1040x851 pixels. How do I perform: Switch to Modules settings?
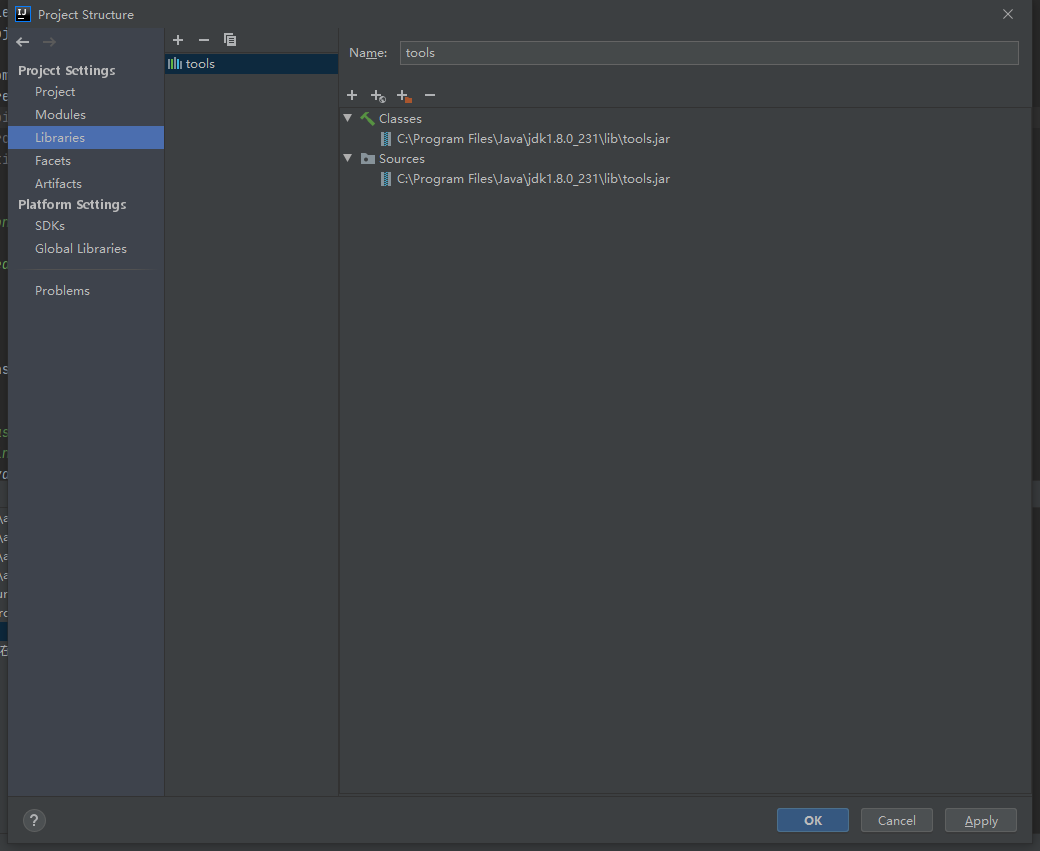[x=60, y=115]
